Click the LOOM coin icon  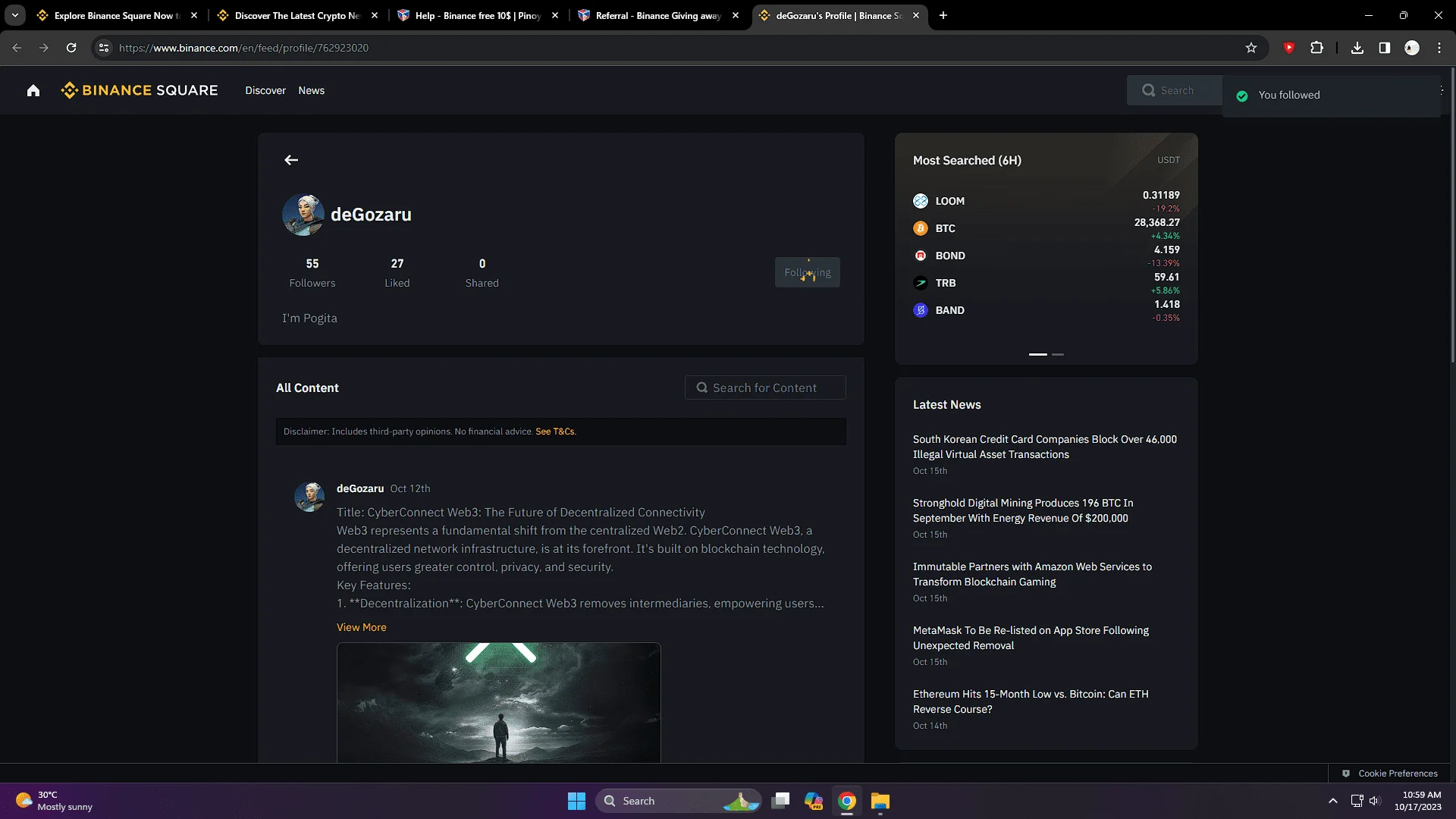(x=921, y=201)
